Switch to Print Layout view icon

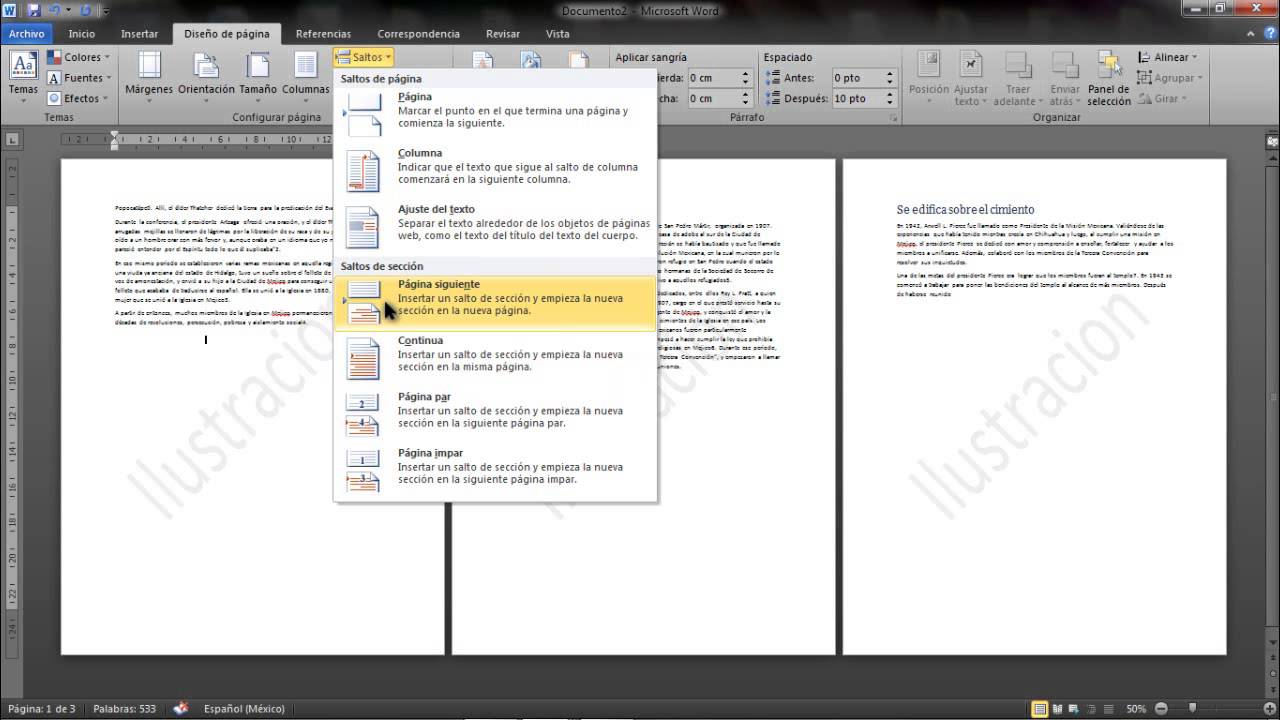point(1041,709)
